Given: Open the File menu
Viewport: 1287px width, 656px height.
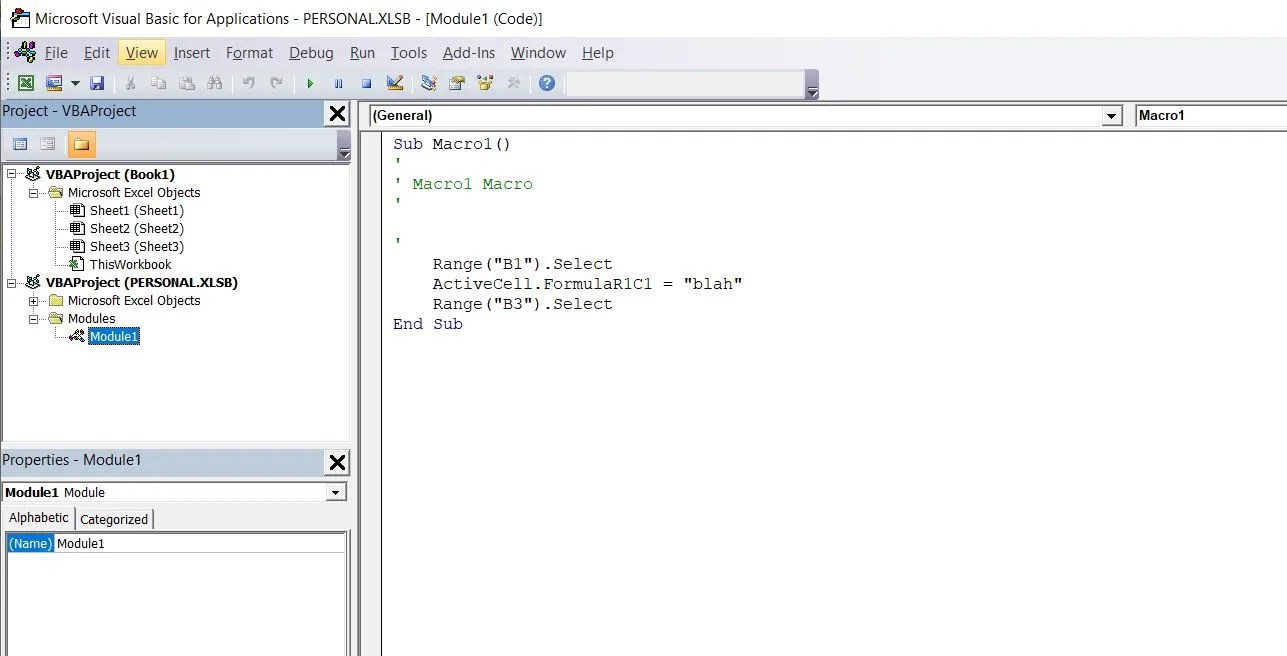Looking at the screenshot, I should (x=56, y=53).
